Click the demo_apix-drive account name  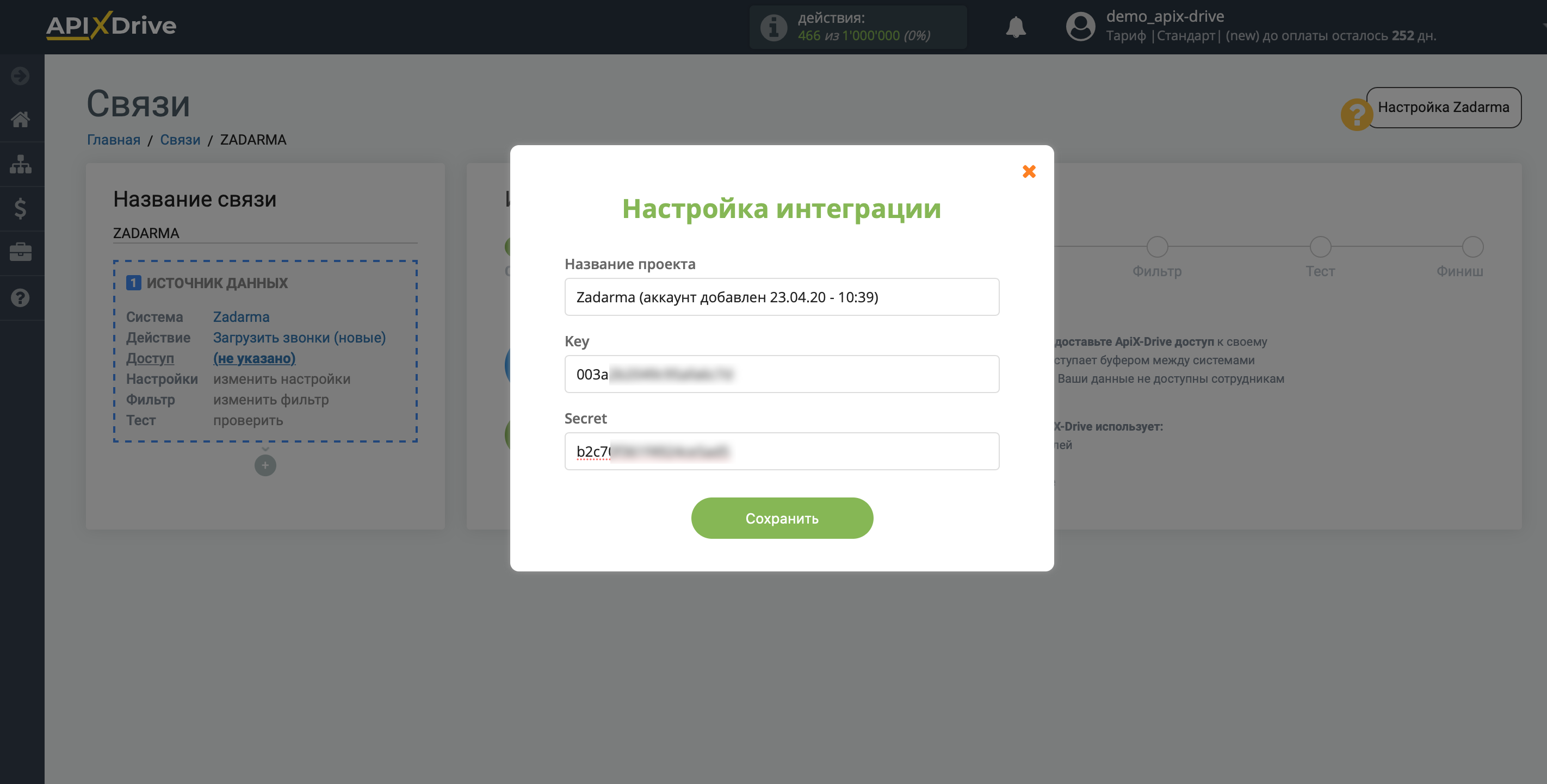pos(1165,16)
